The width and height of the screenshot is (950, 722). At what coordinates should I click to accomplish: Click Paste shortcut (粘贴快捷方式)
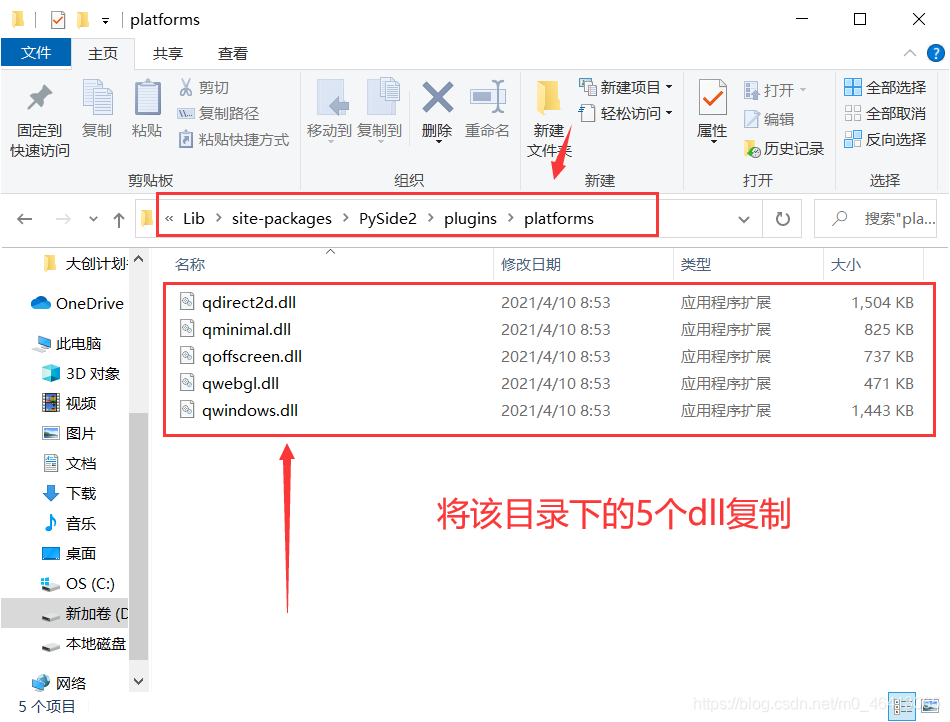coord(234,139)
